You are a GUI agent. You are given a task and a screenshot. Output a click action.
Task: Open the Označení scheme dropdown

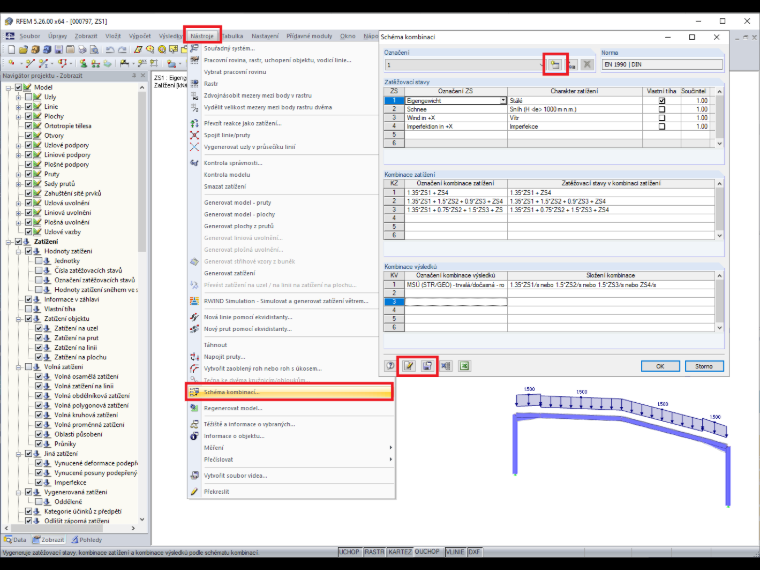(541, 64)
